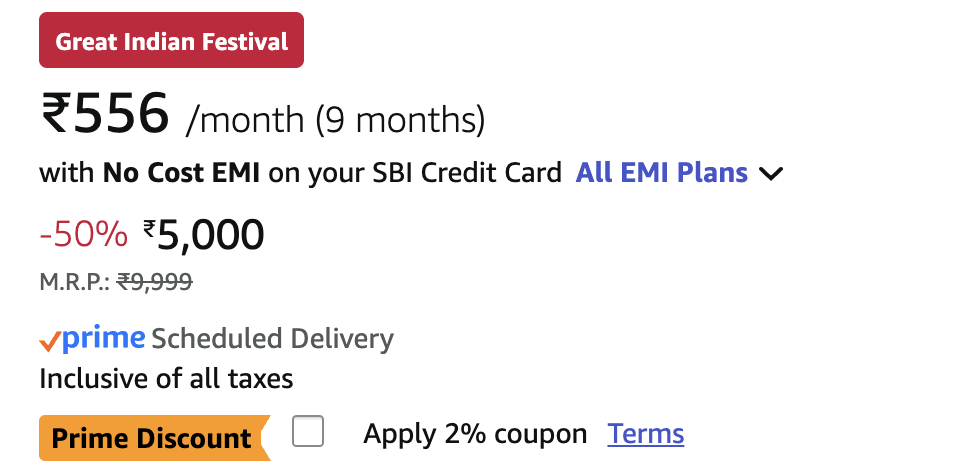Screen dimensions: 966x474
Task: Click the Apply 2% coupon label
Action: pyautogui.click(x=475, y=434)
